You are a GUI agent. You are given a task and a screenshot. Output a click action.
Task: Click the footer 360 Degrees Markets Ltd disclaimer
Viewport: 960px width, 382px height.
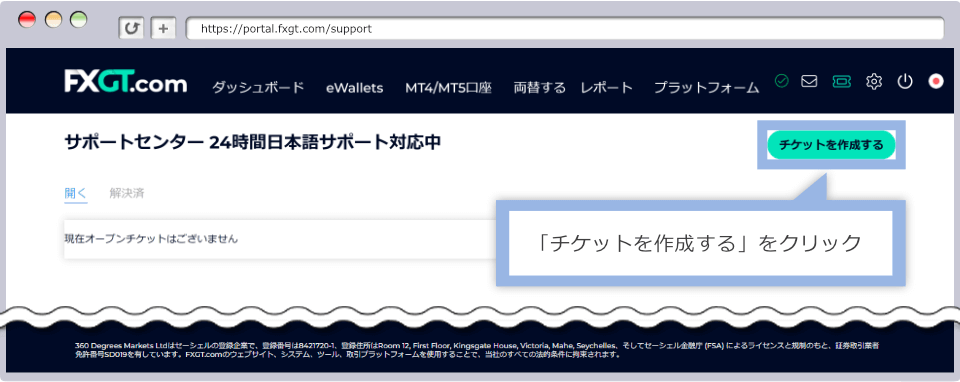(476, 350)
